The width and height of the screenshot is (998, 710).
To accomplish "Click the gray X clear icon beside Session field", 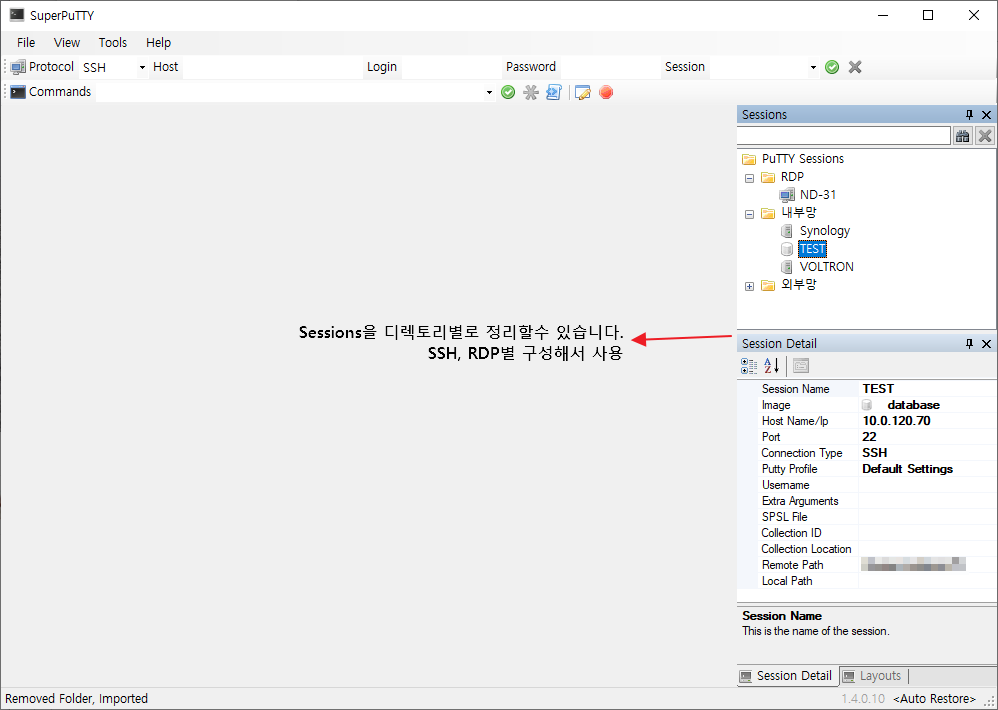I will click(855, 67).
